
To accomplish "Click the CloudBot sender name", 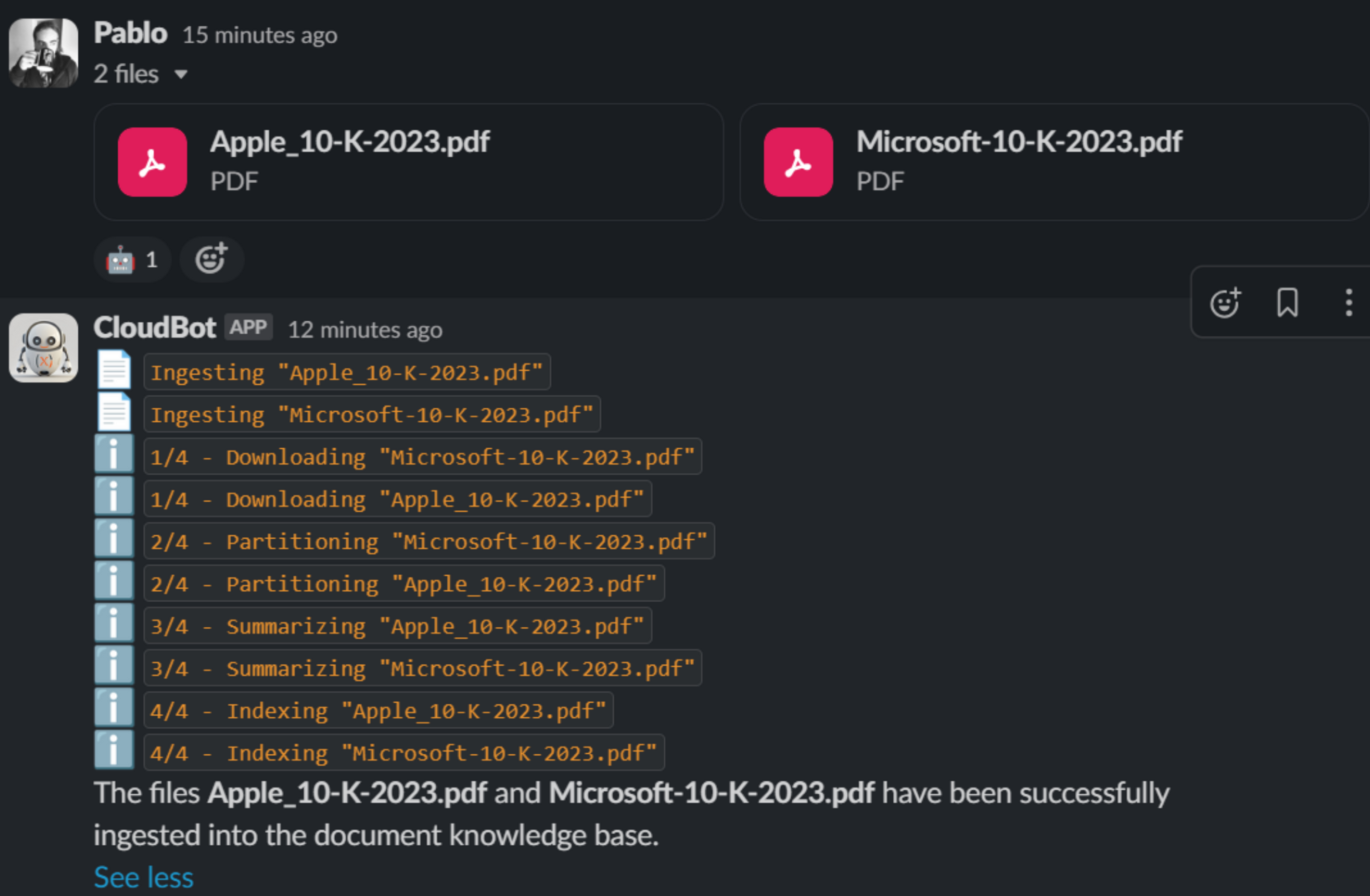I will click(154, 328).
